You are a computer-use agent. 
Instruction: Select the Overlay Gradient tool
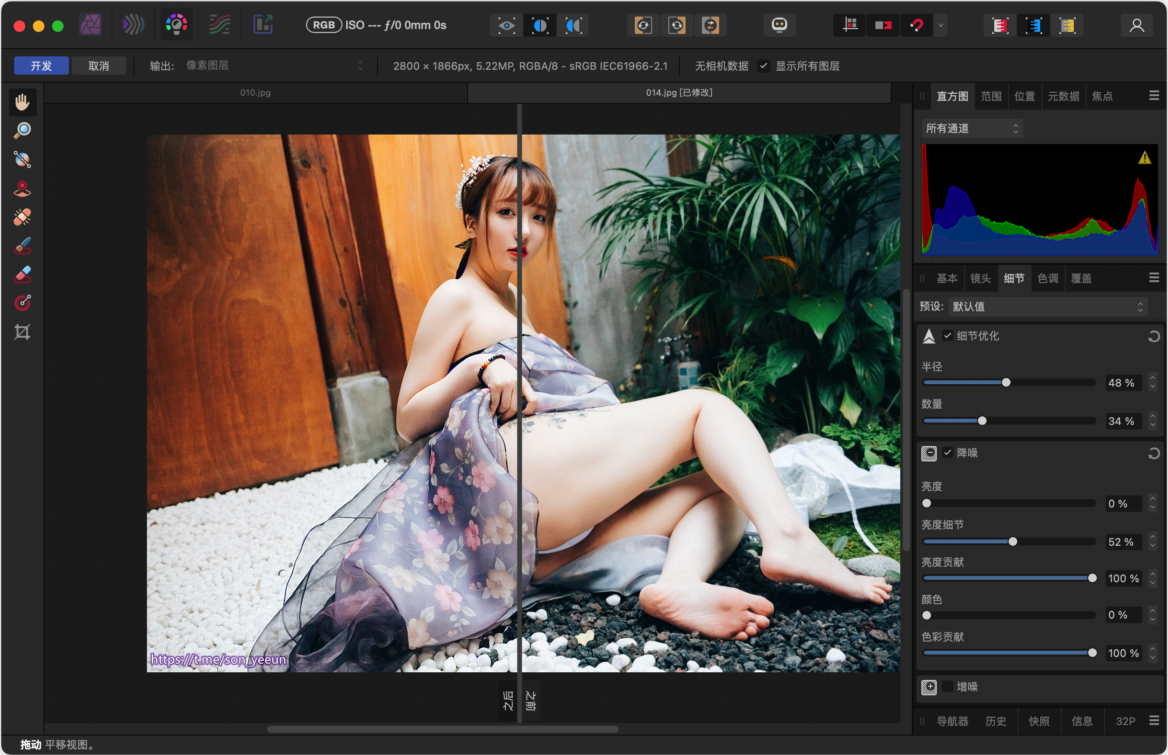pos(22,302)
